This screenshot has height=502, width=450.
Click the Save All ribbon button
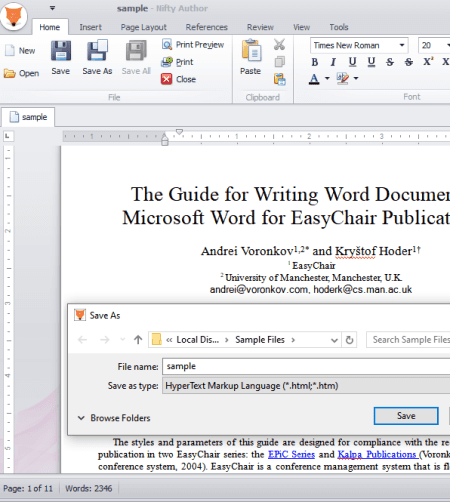pyautogui.click(x=136, y=58)
